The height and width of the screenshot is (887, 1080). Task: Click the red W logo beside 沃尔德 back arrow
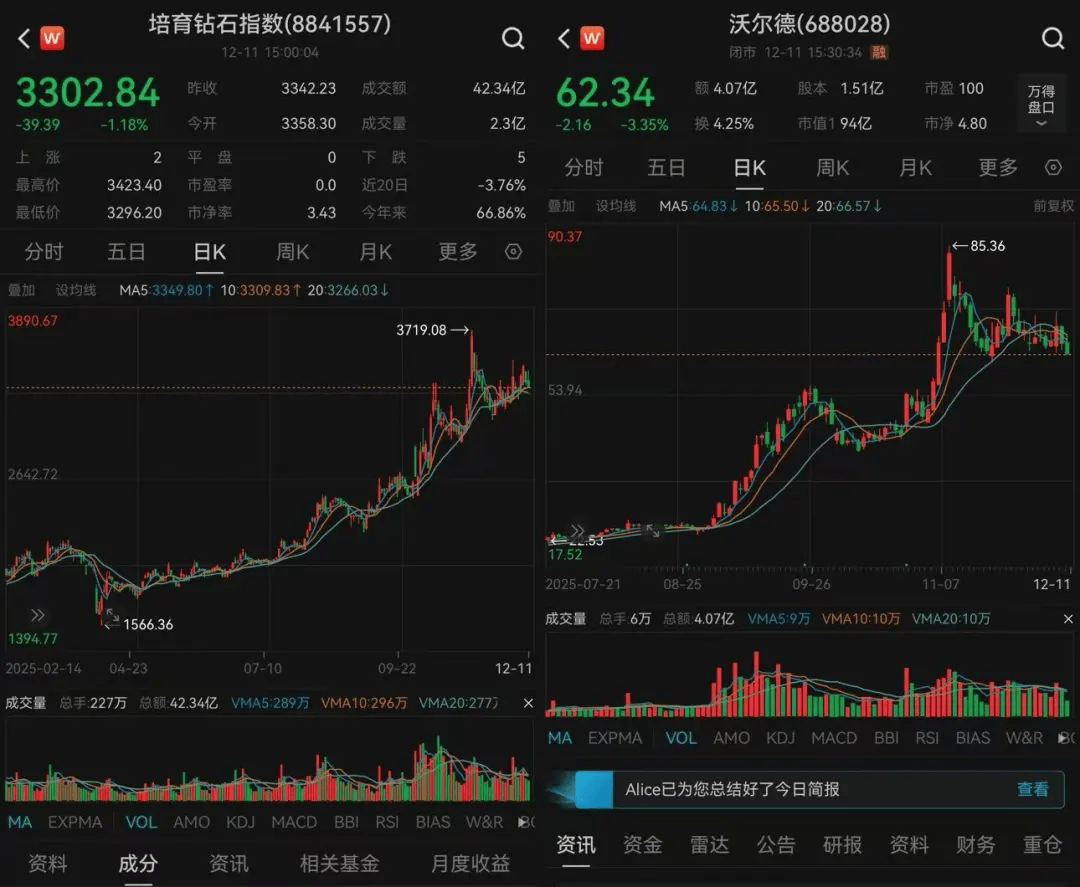(592, 39)
